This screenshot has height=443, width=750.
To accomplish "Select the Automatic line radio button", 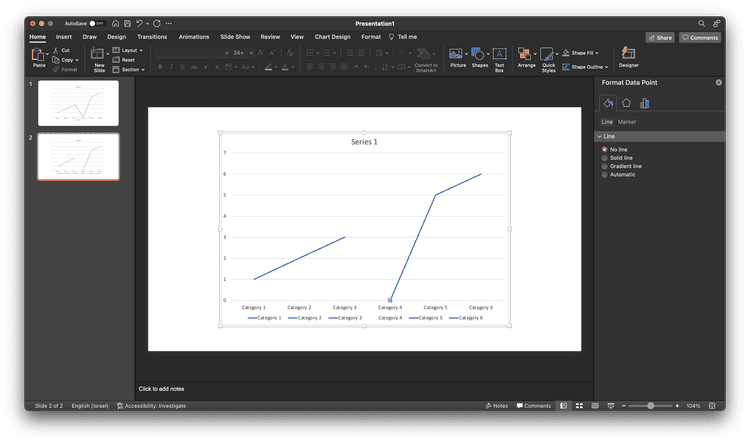I will [605, 175].
